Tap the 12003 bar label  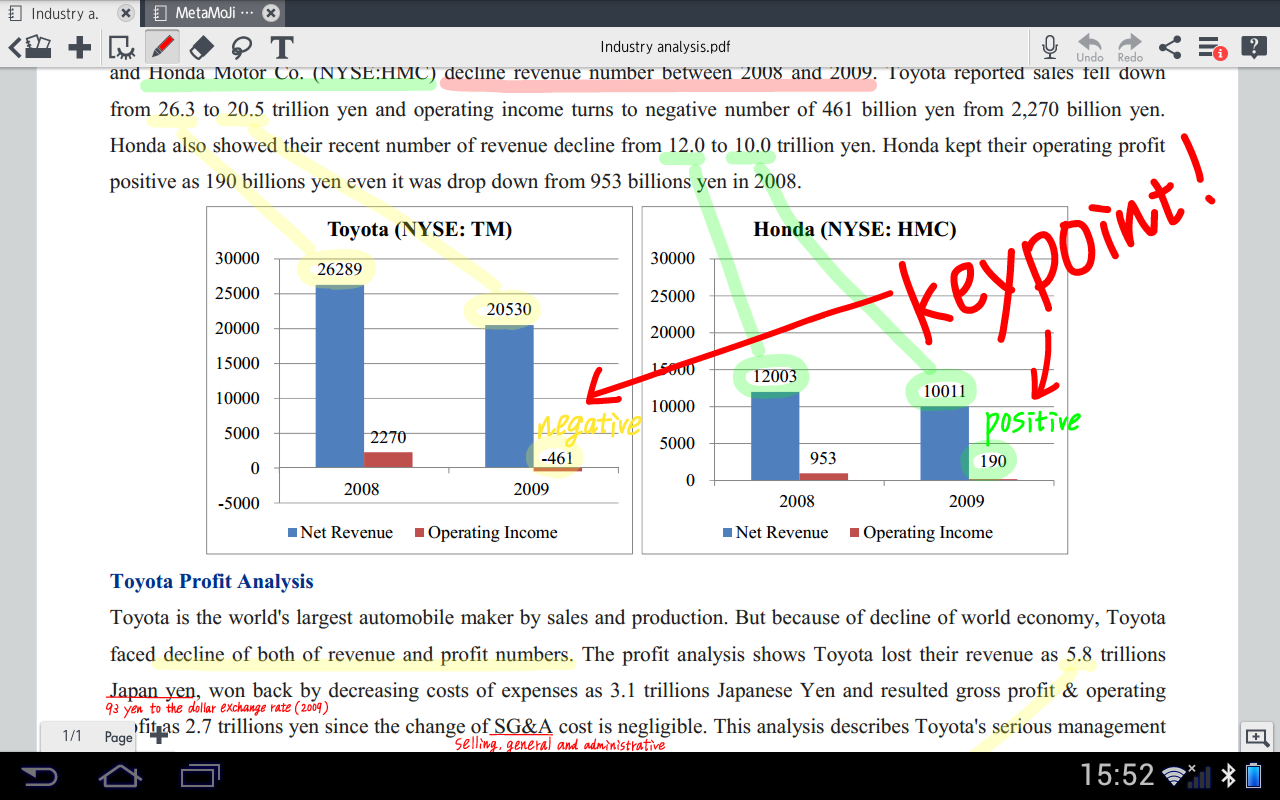tap(775, 377)
